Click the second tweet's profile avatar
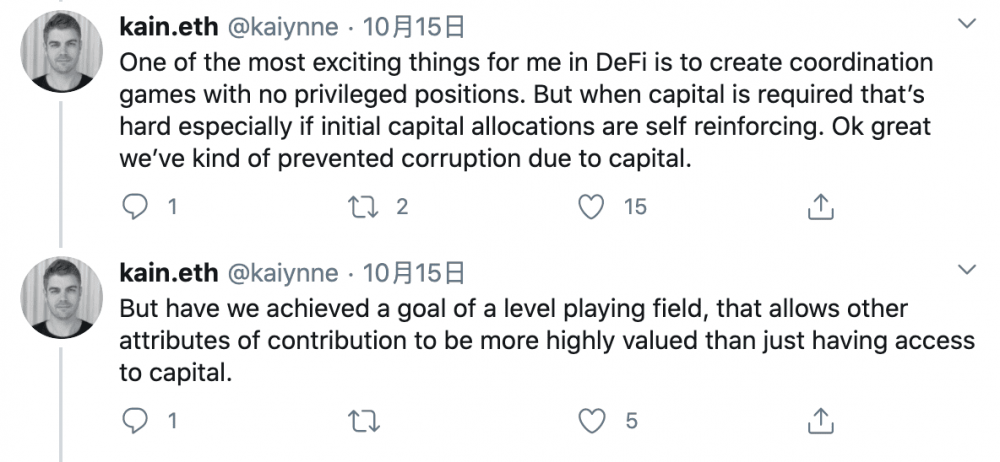The height and width of the screenshot is (462, 1000). click(62, 296)
